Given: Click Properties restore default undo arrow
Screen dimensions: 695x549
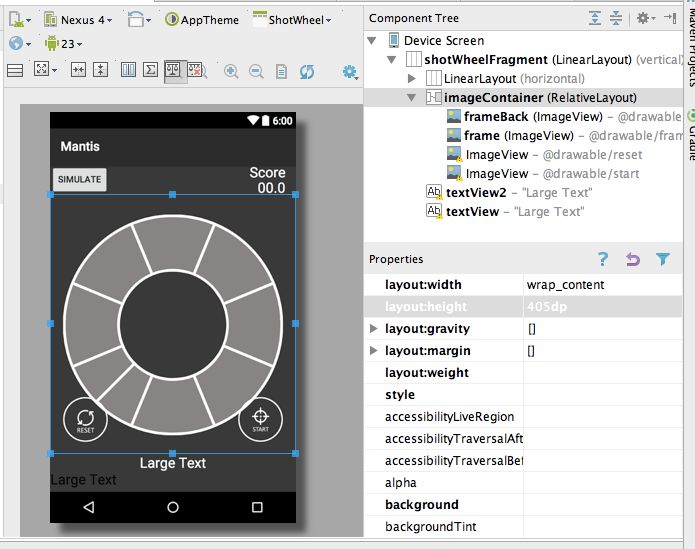Looking at the screenshot, I should [633, 259].
